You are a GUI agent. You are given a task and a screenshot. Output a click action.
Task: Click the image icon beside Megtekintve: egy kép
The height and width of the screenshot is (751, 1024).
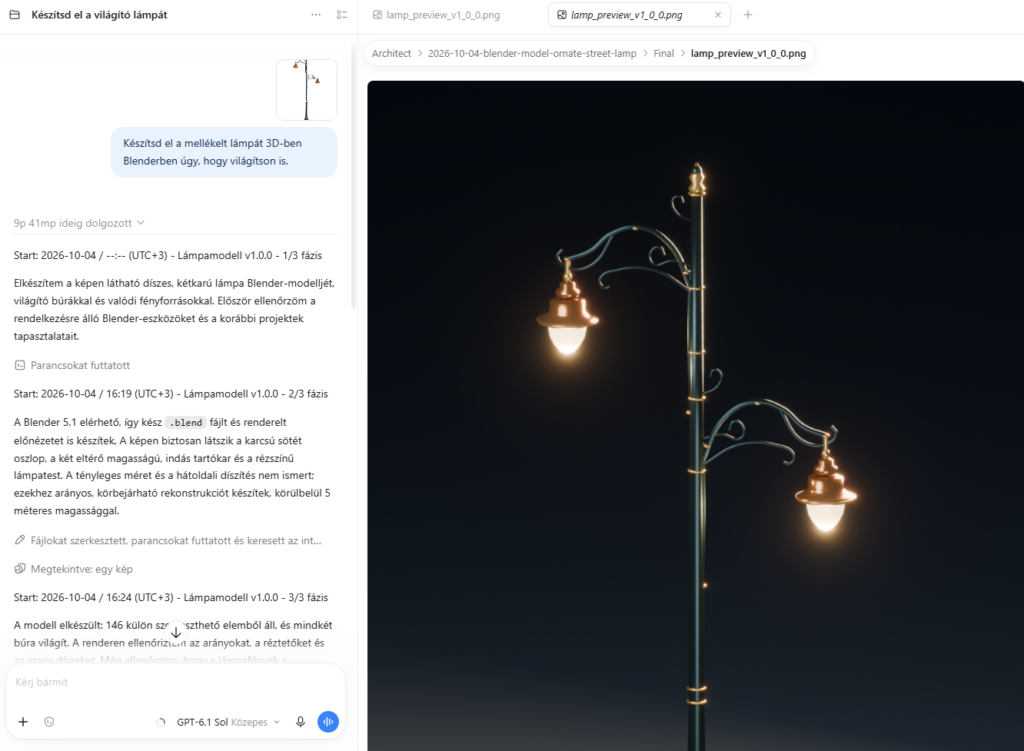(x=20, y=569)
